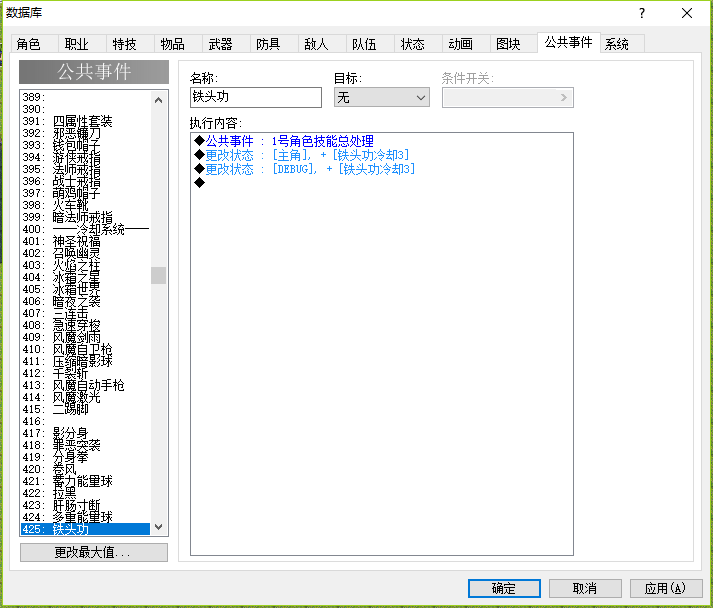Select empty list entry 389

click(x=85, y=97)
